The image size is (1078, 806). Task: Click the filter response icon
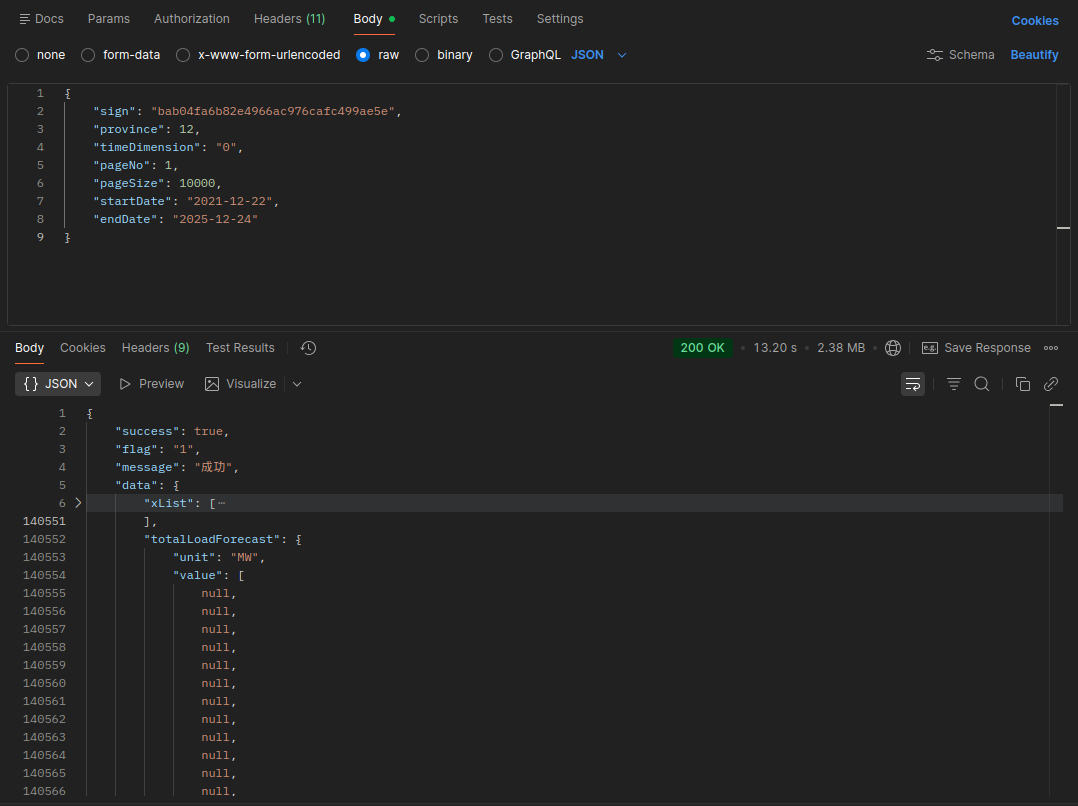tap(954, 384)
